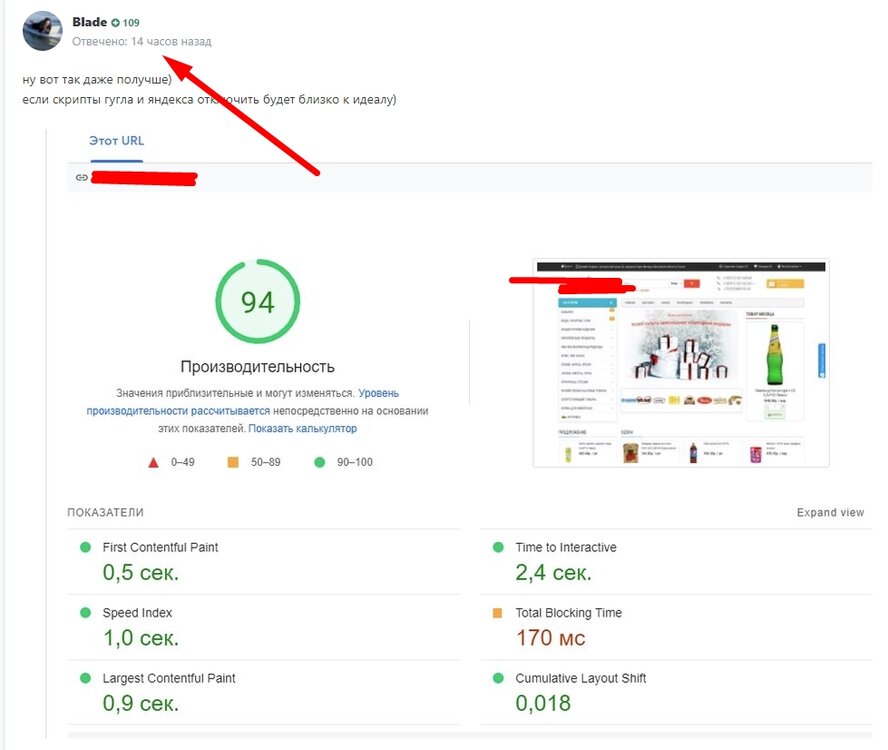The height and width of the screenshot is (750, 888).
Task: Click the red triangle 0–49 legend icon
Action: pos(153,463)
